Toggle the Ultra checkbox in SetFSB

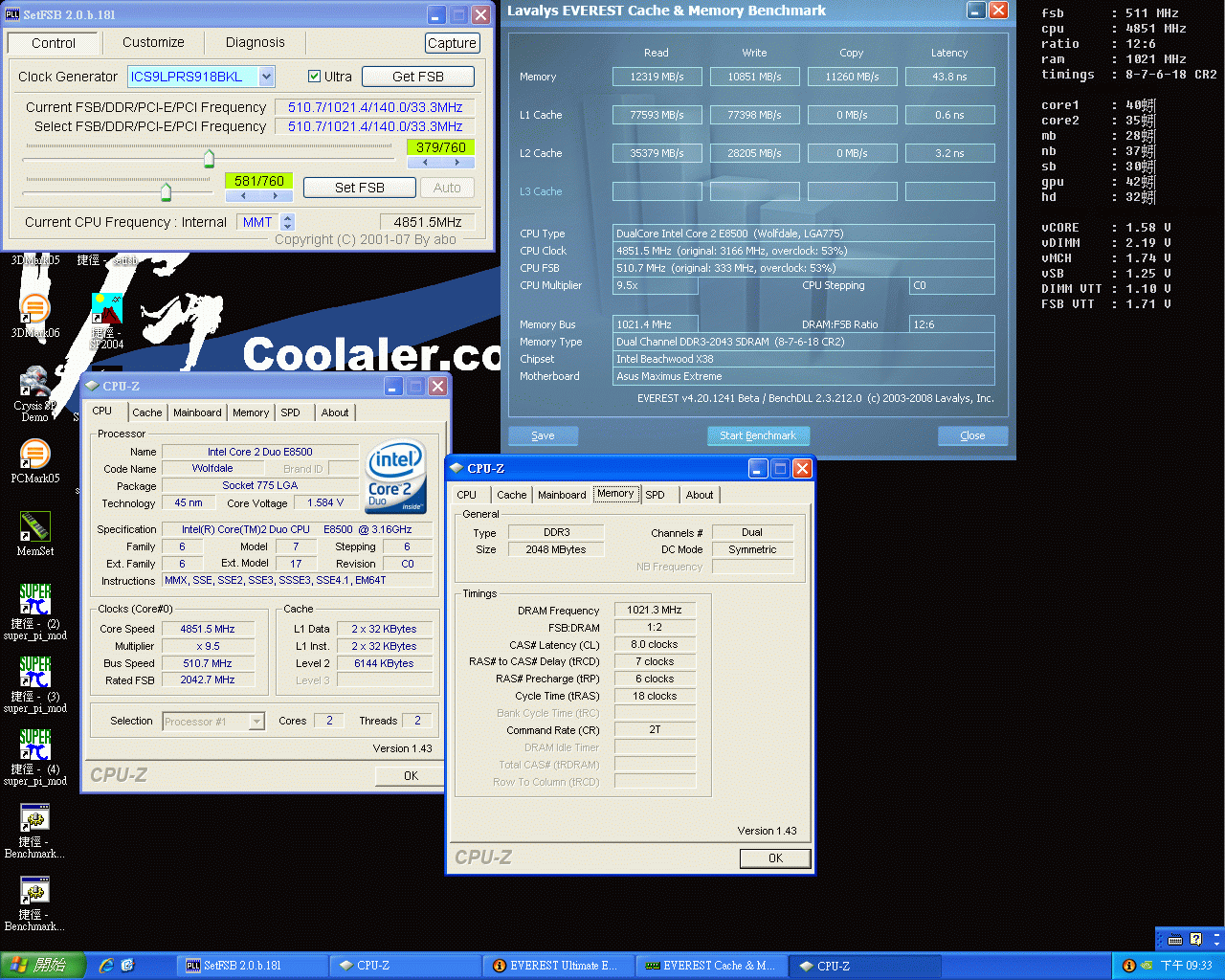coord(314,77)
